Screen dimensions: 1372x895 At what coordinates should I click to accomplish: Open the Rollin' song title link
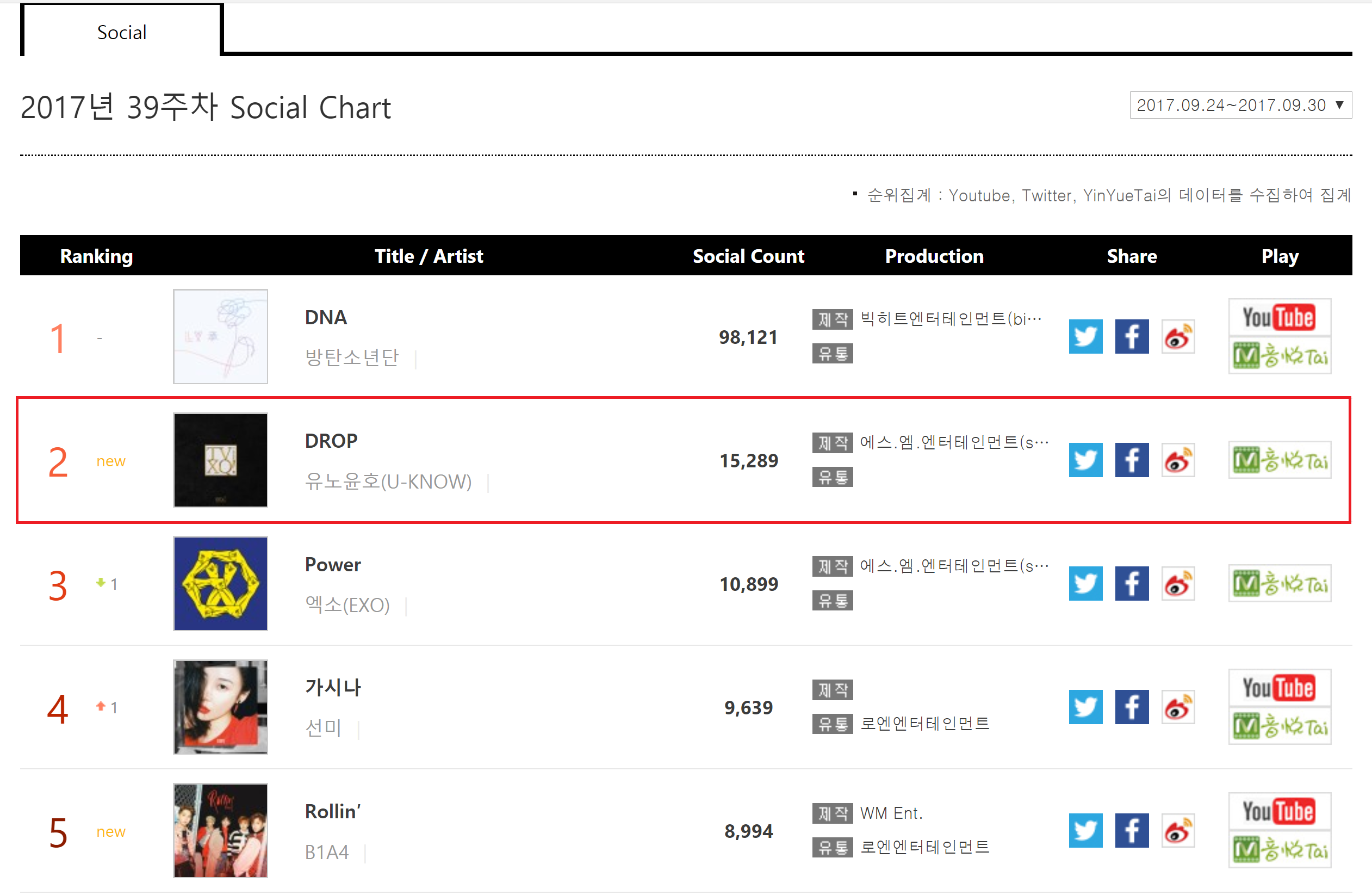coord(333,811)
